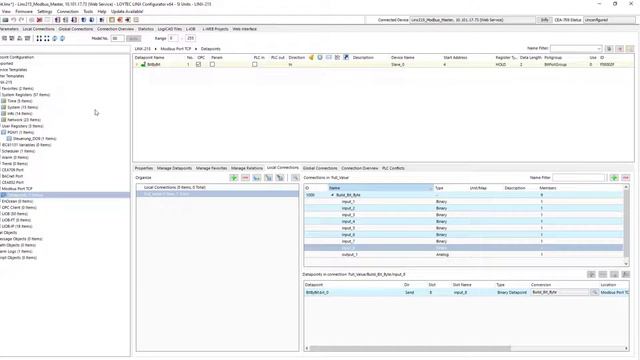Click the search icon beside the Conversion field
Screen dimensions: 640x360
594,292
